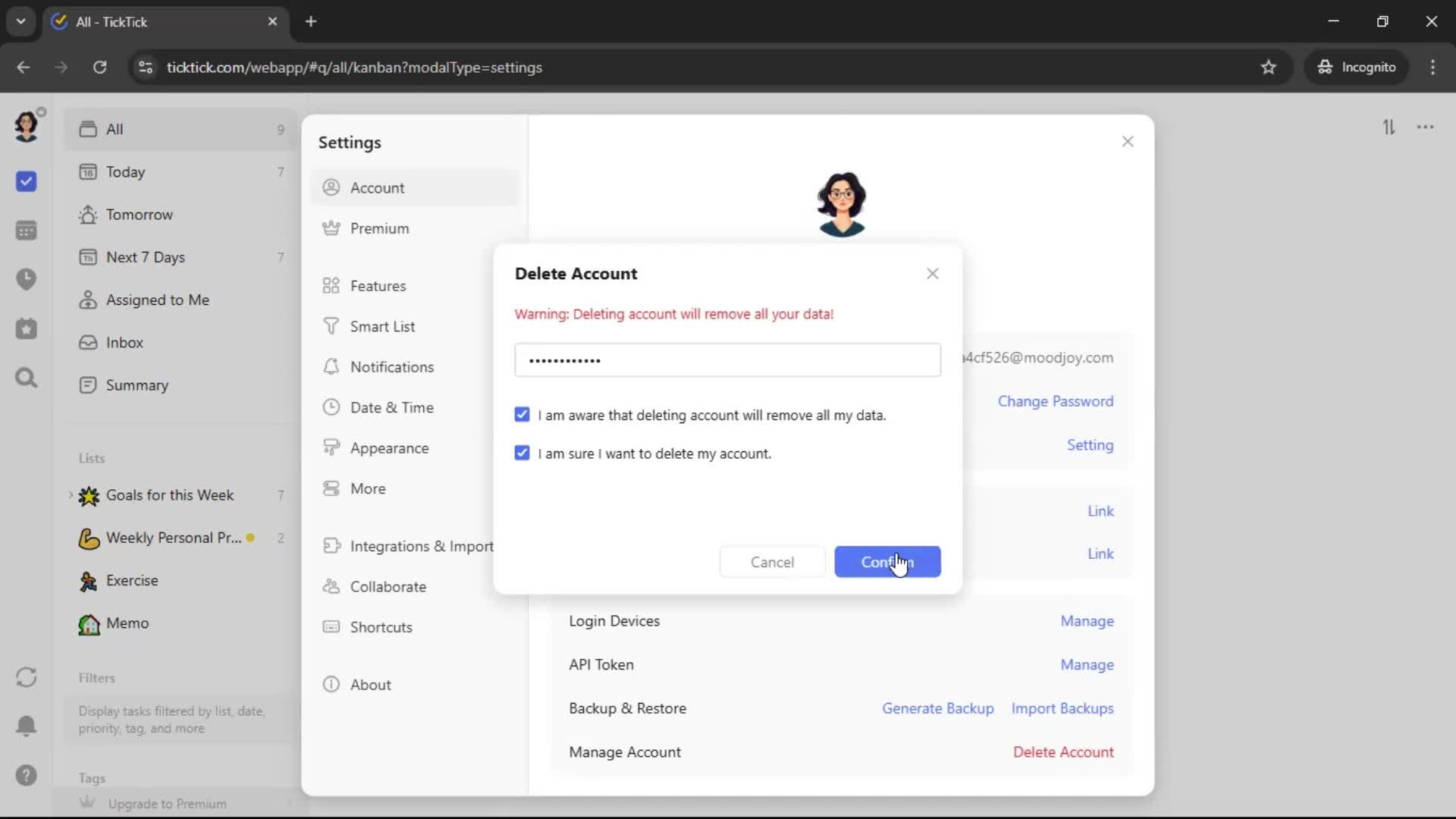Cancel the Delete Account dialog
The height and width of the screenshot is (819, 1456).
(772, 562)
